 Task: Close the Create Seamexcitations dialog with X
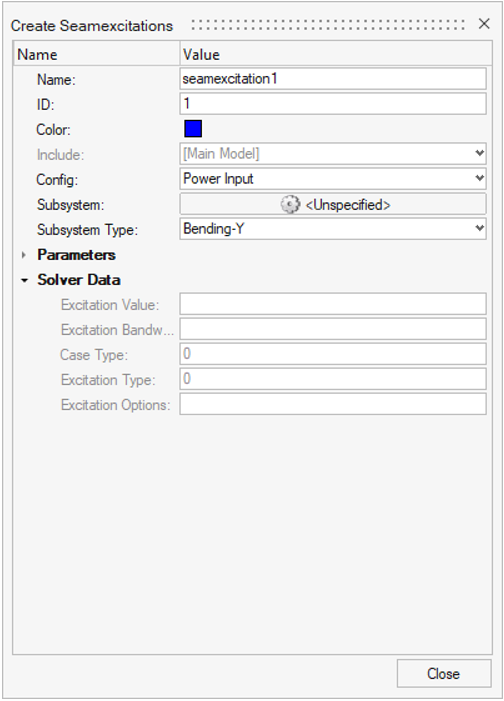click(484, 24)
